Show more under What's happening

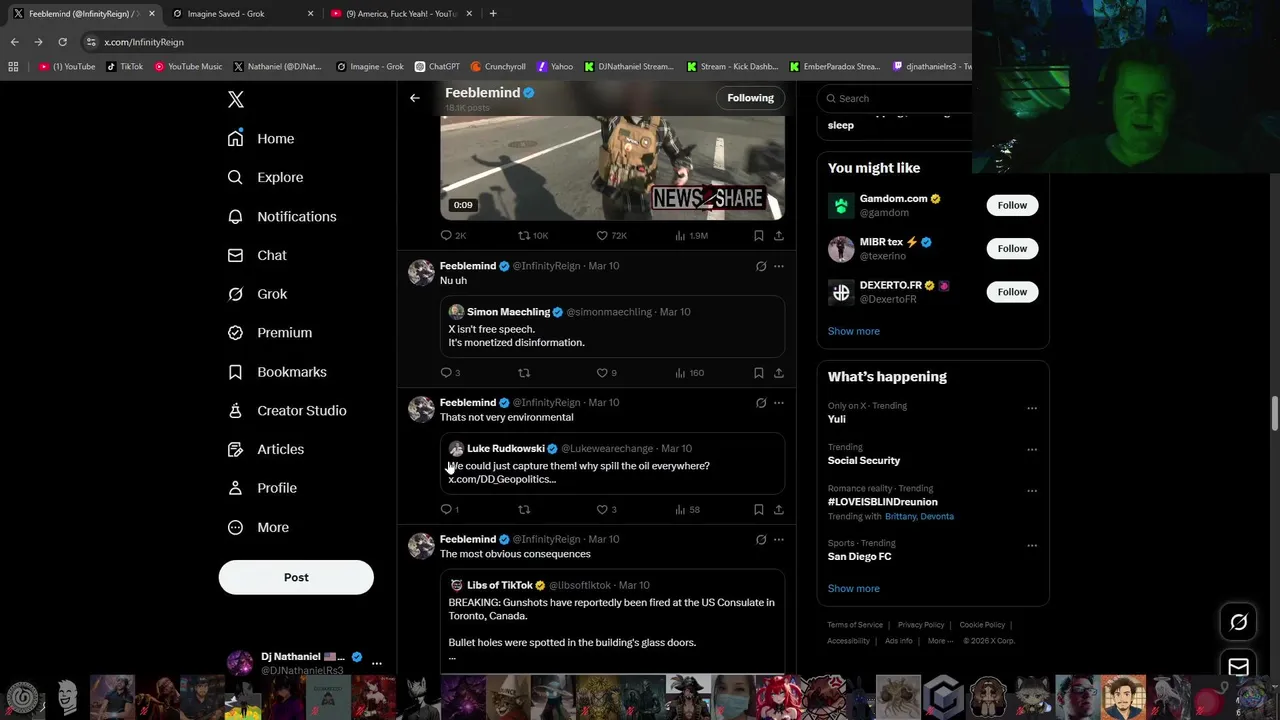point(854,588)
